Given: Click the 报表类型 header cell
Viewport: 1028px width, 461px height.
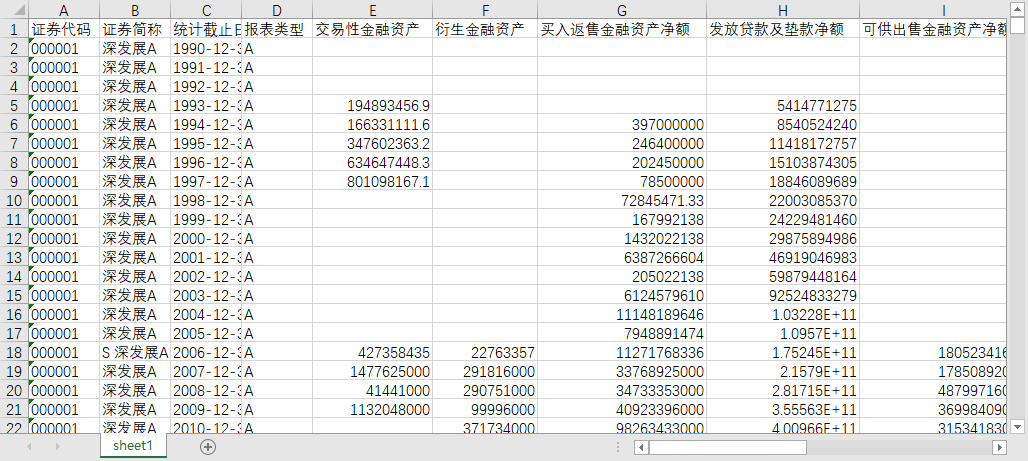Looking at the screenshot, I should coord(277,30).
